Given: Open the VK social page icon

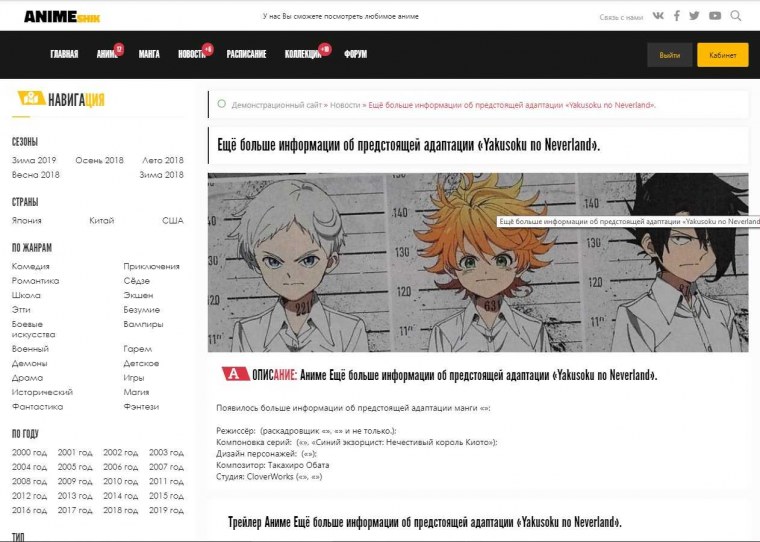Looking at the screenshot, I should [658, 16].
